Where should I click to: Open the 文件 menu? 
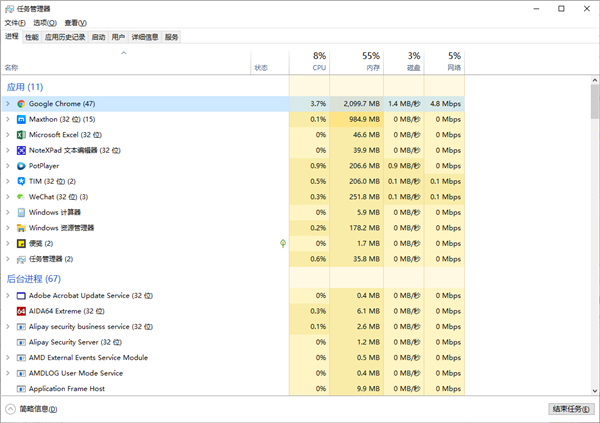coord(15,23)
